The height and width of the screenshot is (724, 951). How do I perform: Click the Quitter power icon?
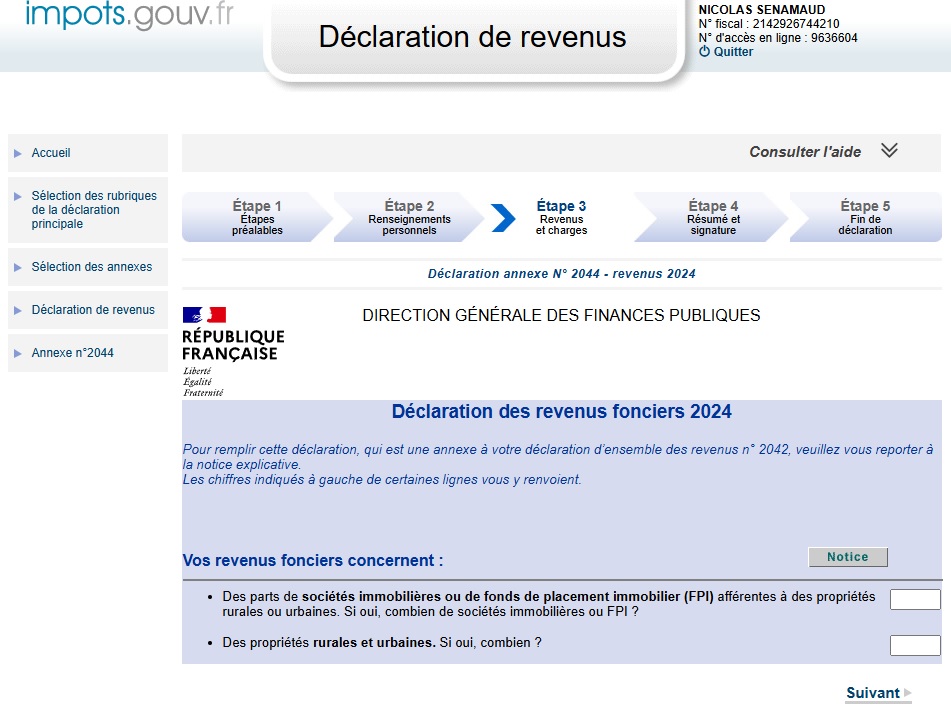[x=704, y=52]
